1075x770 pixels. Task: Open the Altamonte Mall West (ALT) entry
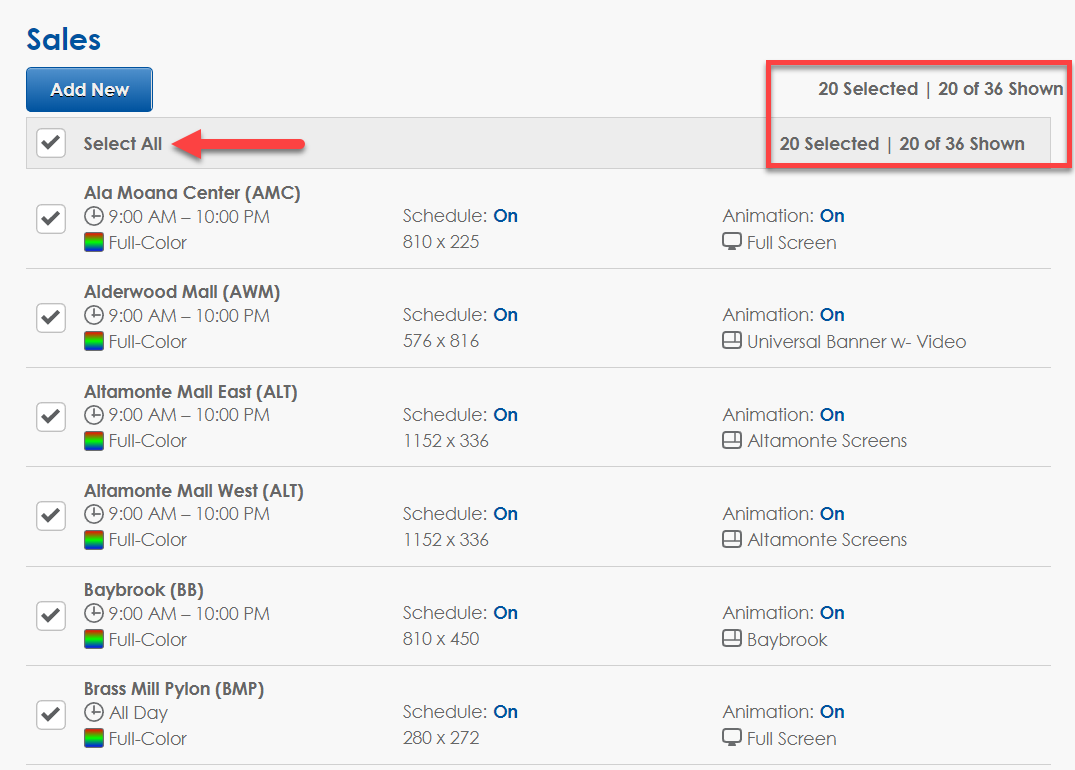tap(193, 491)
